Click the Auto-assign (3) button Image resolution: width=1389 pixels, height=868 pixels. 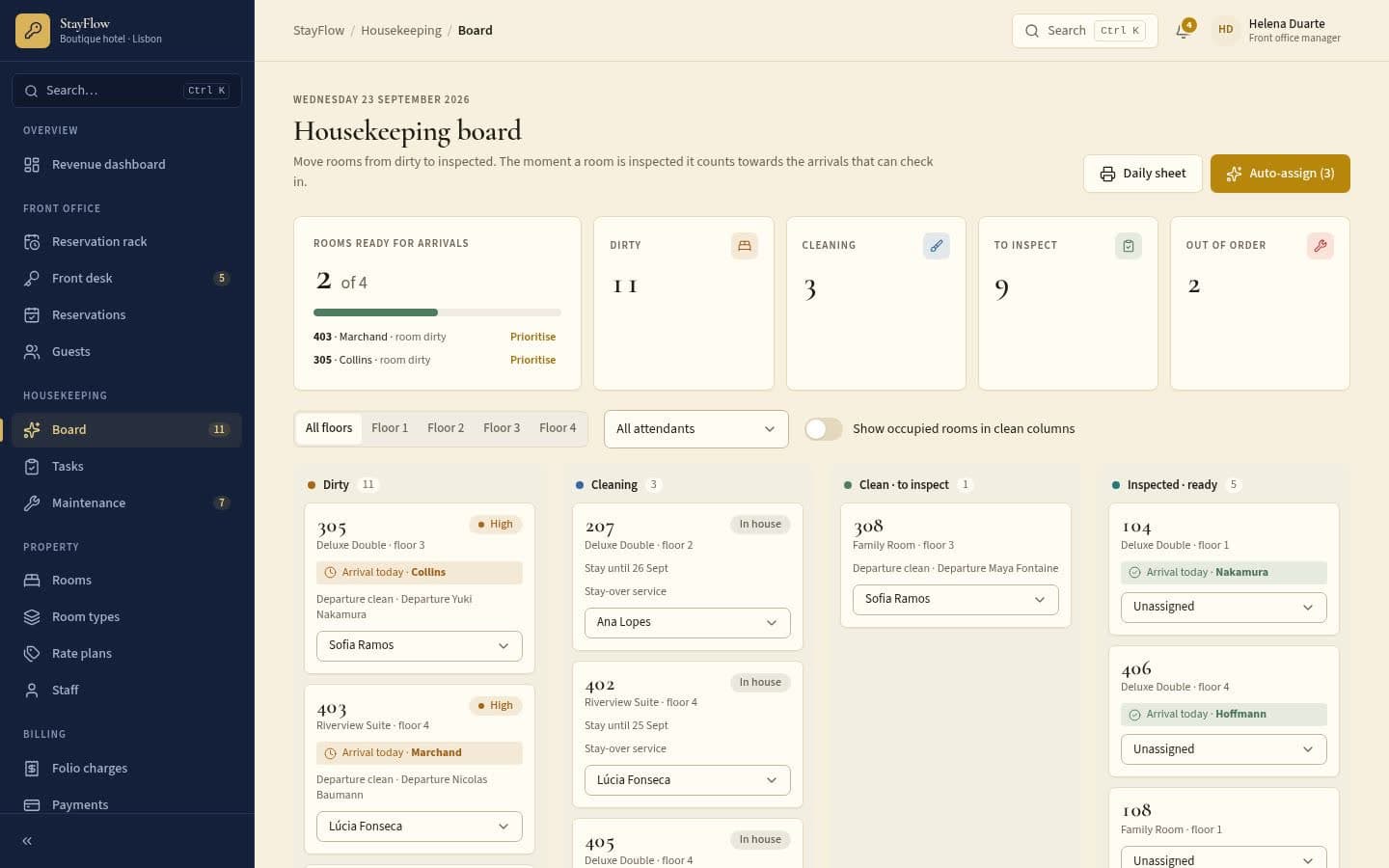[1280, 174]
